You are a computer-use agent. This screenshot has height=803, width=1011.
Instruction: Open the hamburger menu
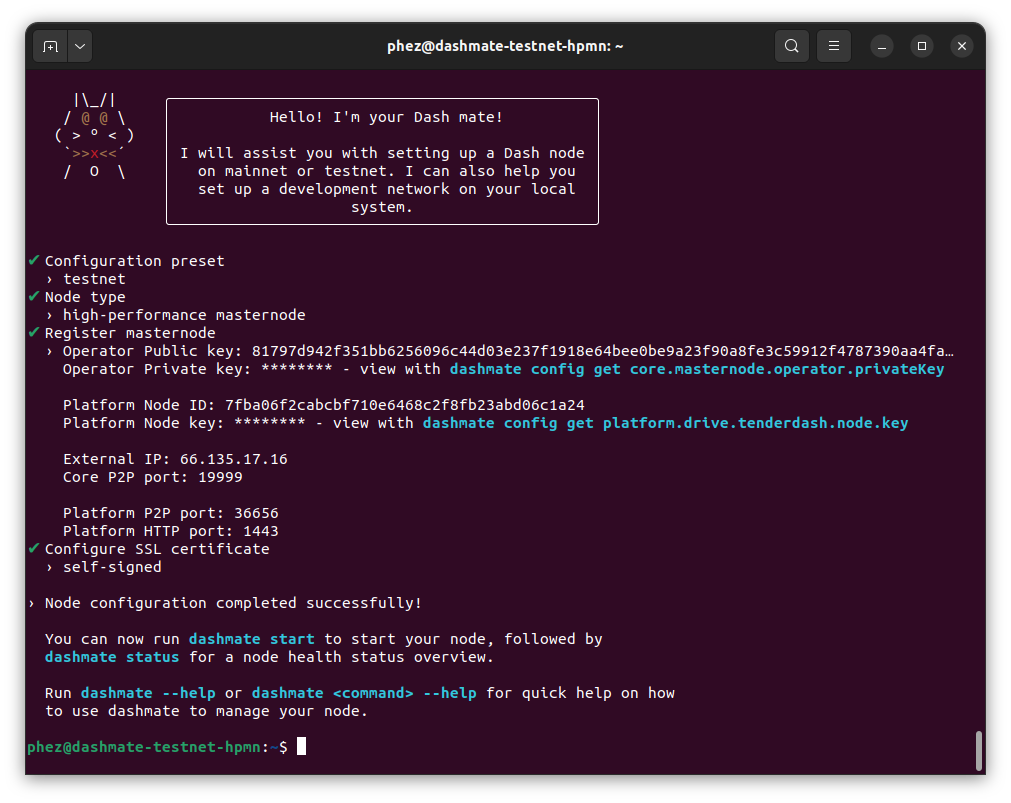tap(833, 45)
